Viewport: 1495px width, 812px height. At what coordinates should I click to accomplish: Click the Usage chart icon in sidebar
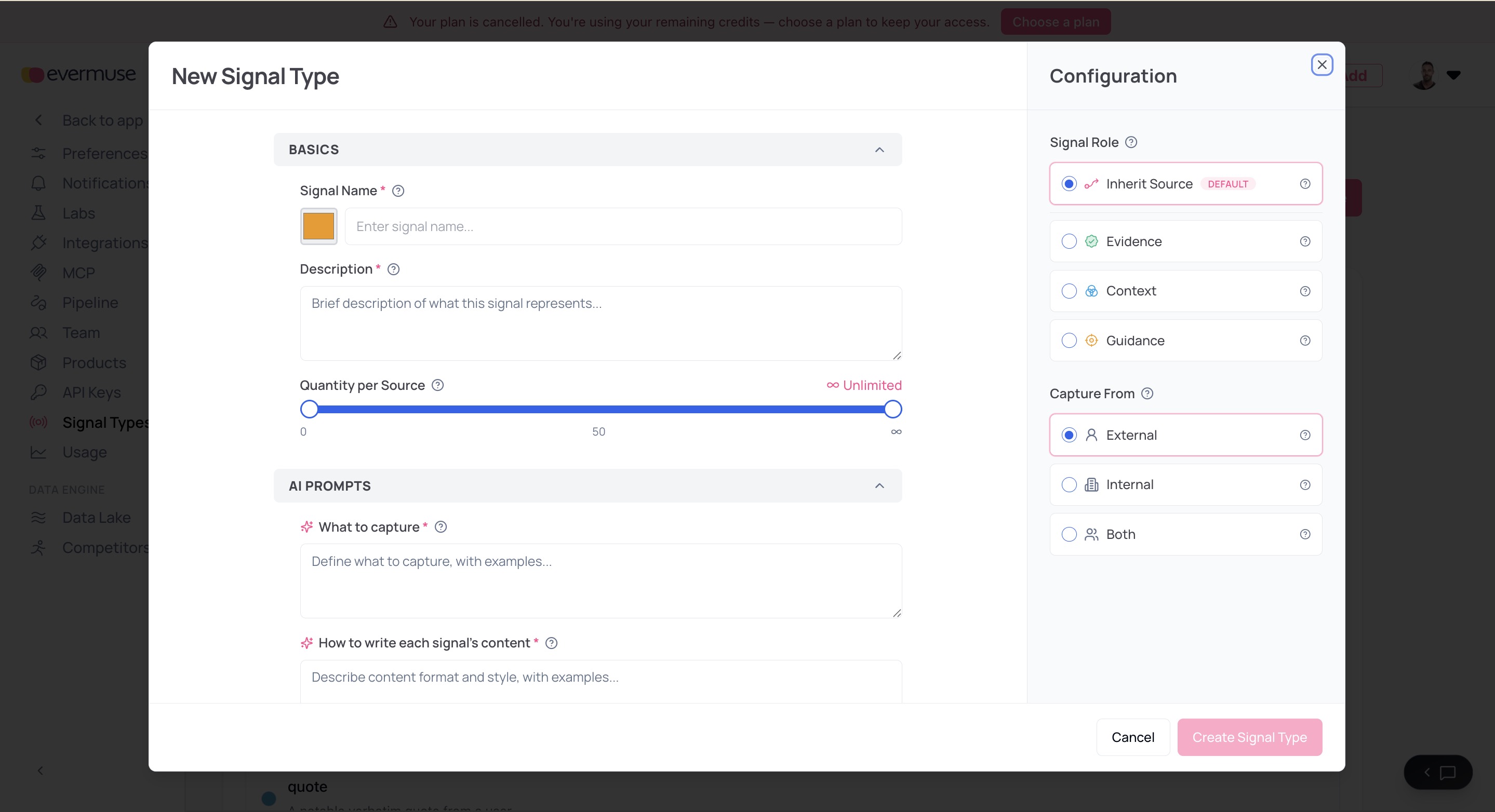38,452
